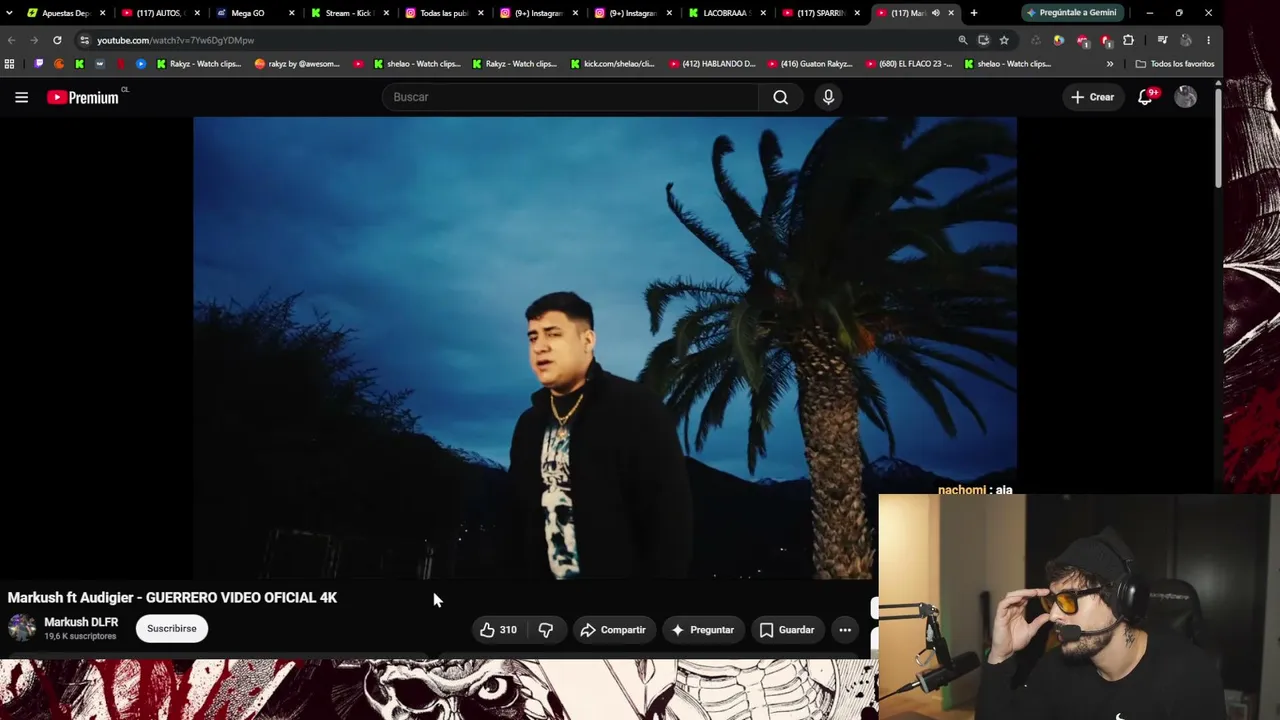Go forward in browser history
Screen dimensions: 1280x720
click(34, 40)
